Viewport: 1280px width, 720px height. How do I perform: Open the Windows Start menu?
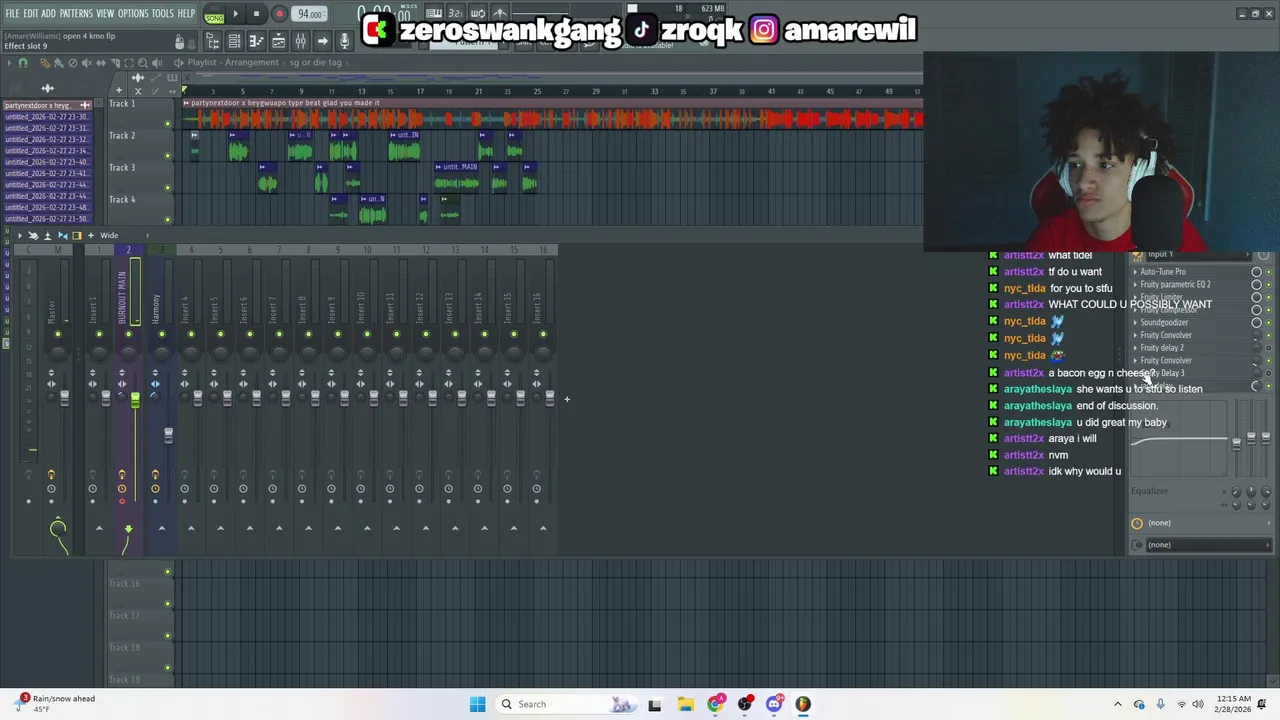pyautogui.click(x=477, y=704)
